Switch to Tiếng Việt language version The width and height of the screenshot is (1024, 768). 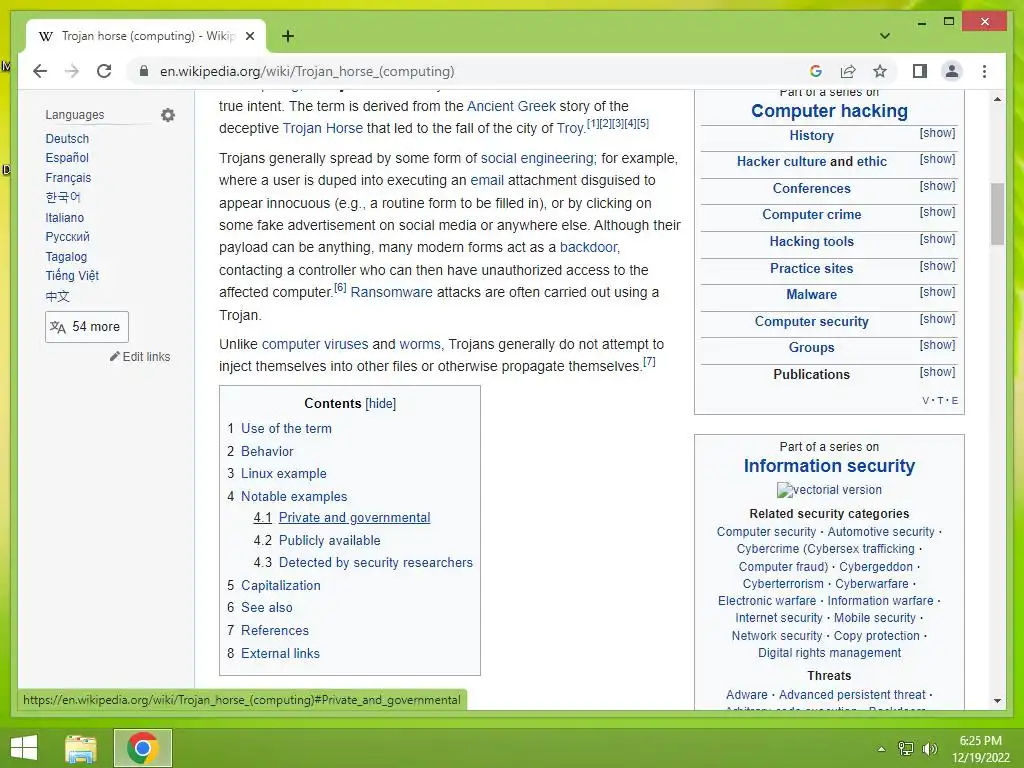(72, 276)
